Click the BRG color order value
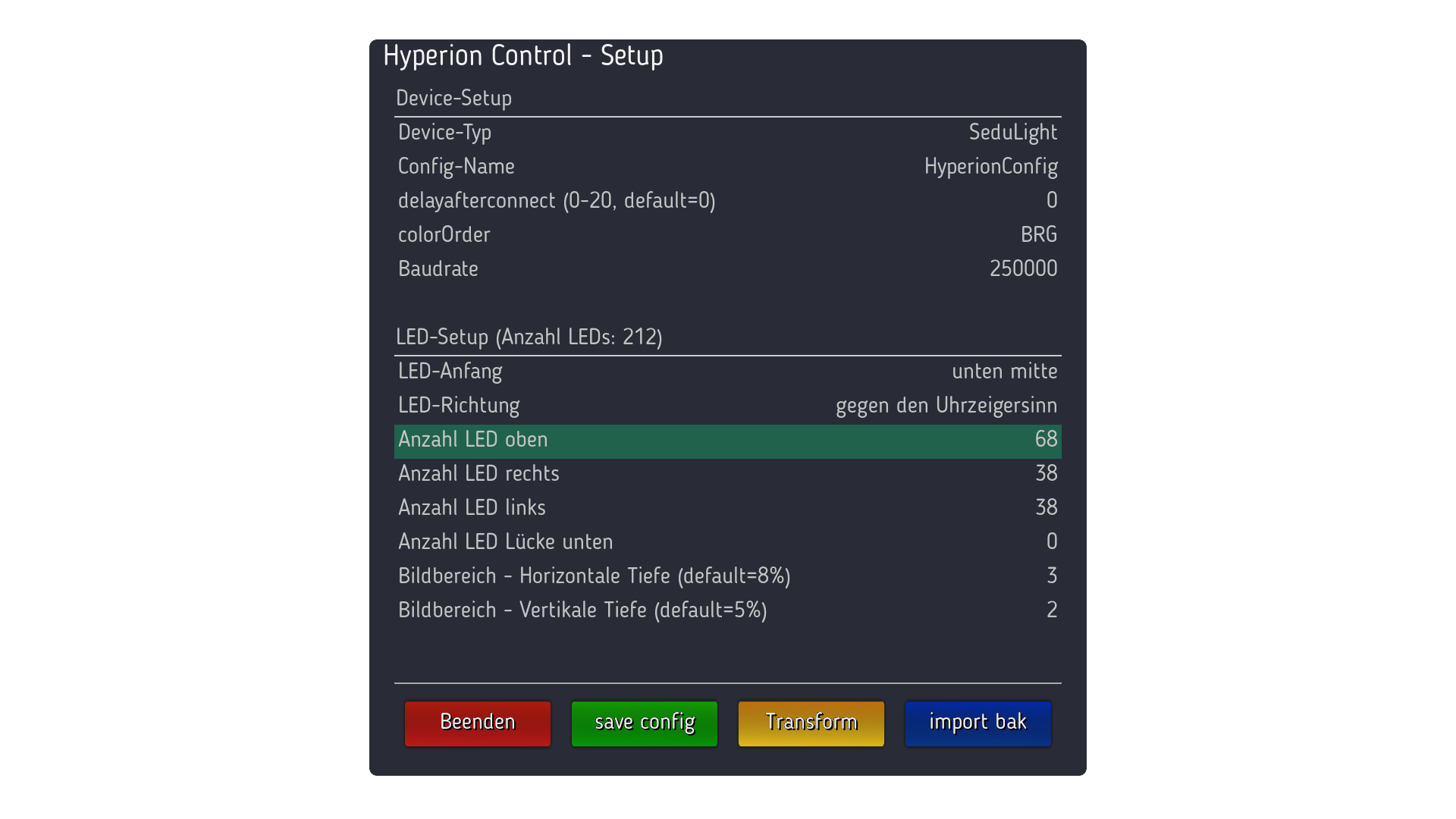 pos(1039,235)
